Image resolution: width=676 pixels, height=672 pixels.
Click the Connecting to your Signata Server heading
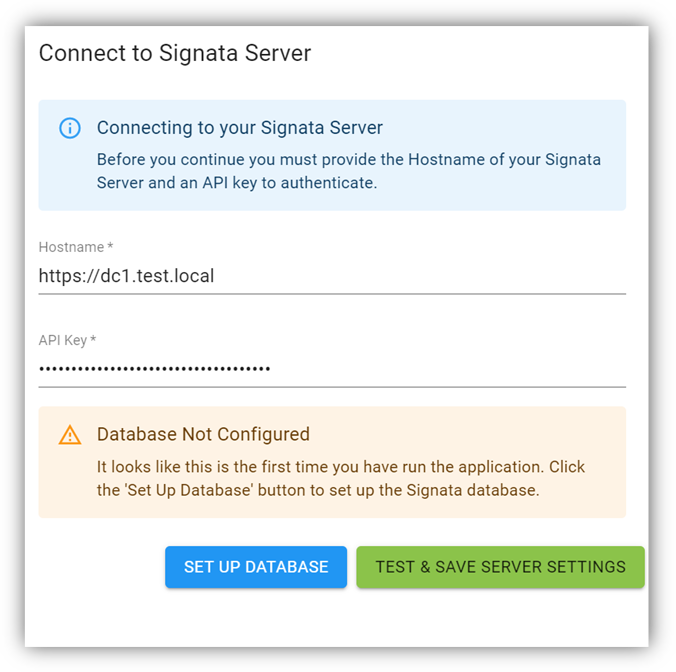240,128
